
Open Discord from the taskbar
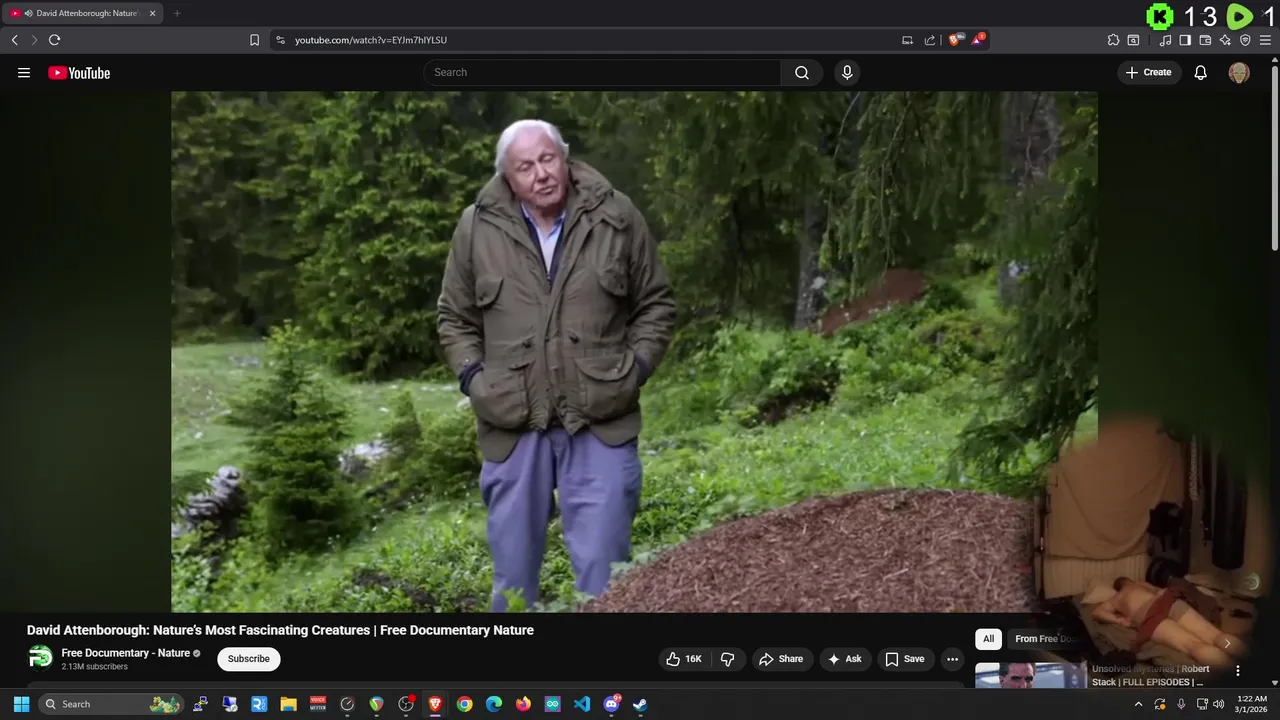click(x=611, y=704)
